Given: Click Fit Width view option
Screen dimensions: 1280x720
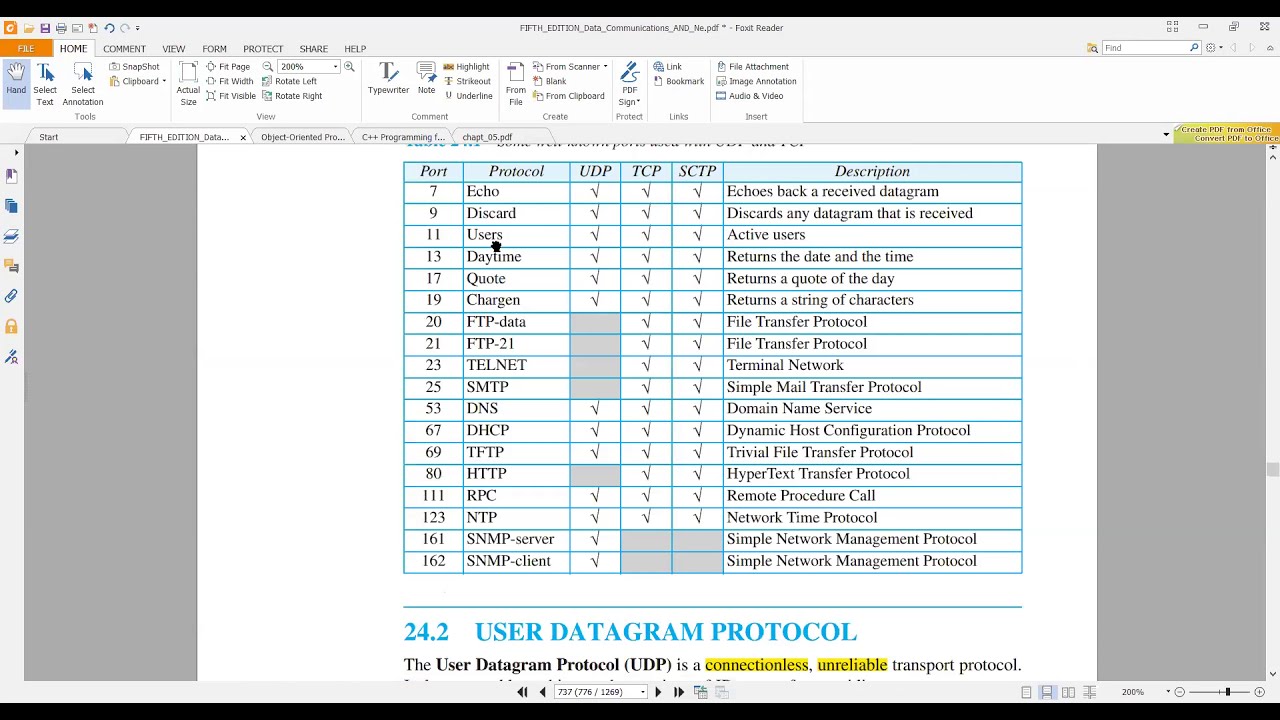Looking at the screenshot, I should pyautogui.click(x=229, y=81).
